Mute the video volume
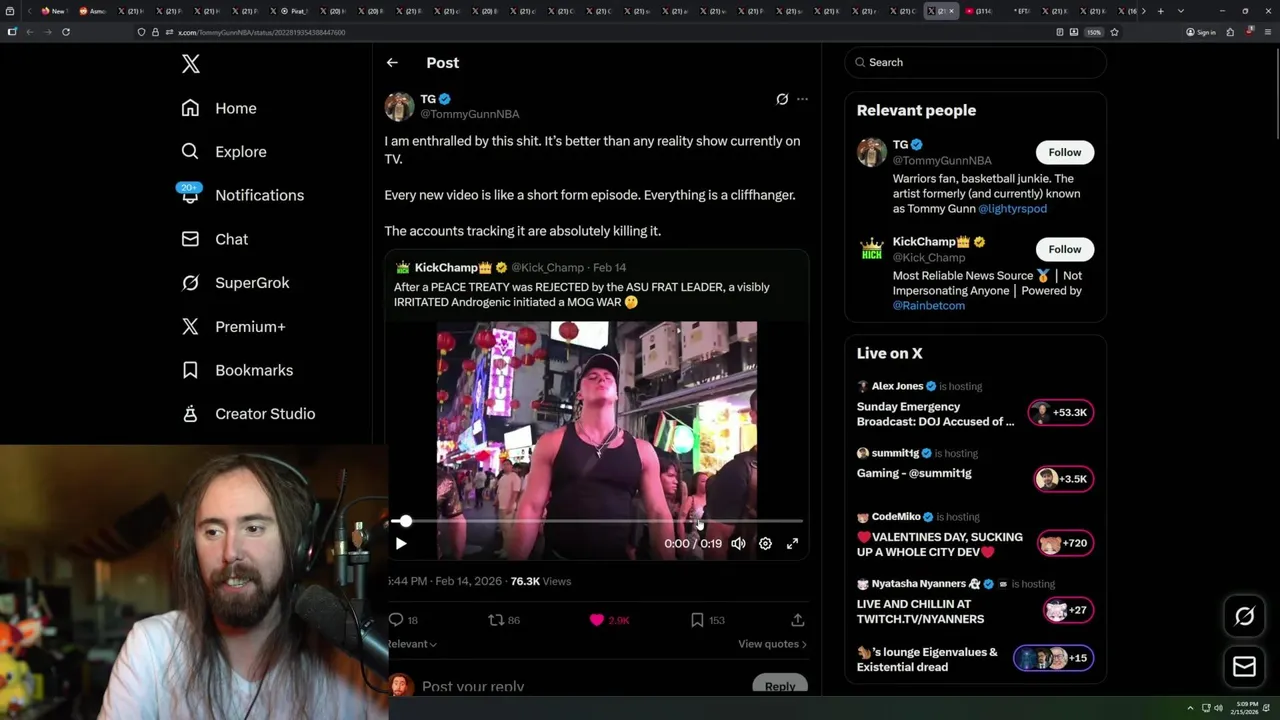 coord(738,543)
